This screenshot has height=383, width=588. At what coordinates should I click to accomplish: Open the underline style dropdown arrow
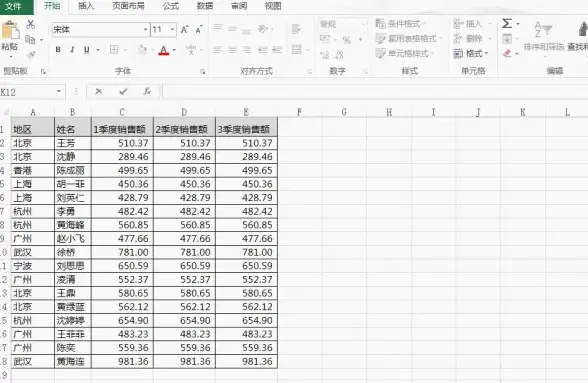(x=98, y=50)
